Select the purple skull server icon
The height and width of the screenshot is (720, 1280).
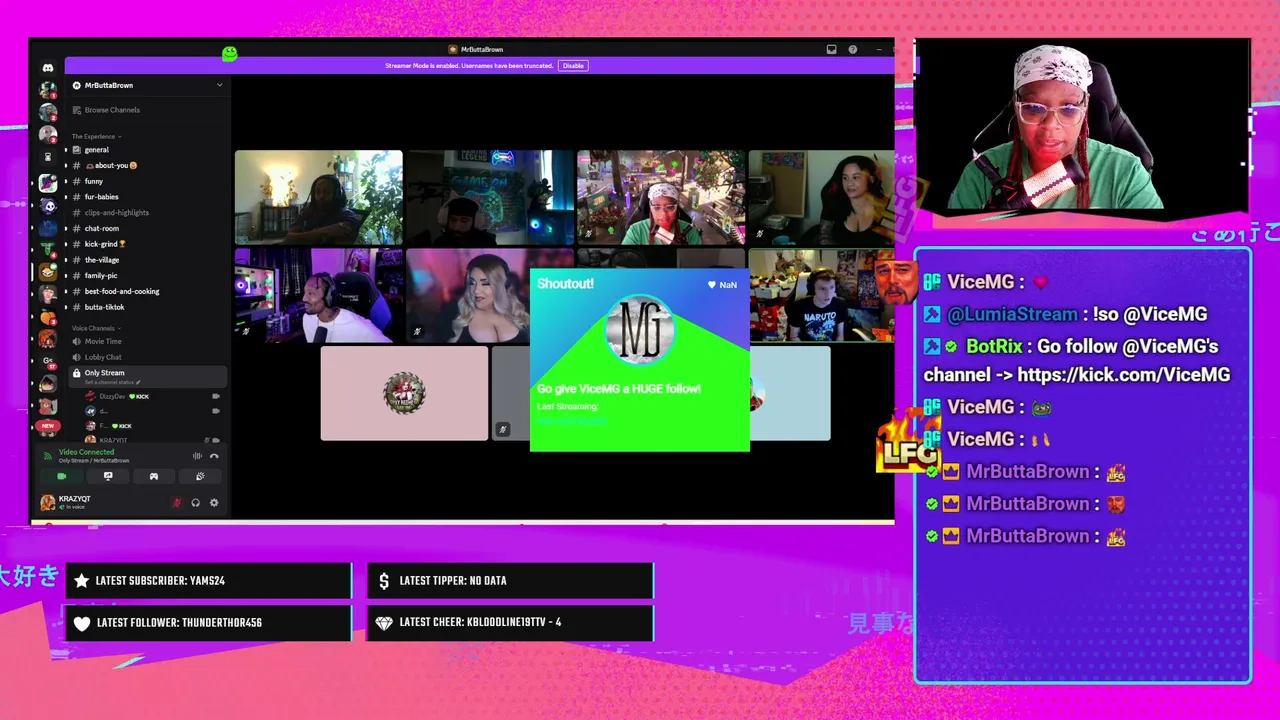click(48, 206)
